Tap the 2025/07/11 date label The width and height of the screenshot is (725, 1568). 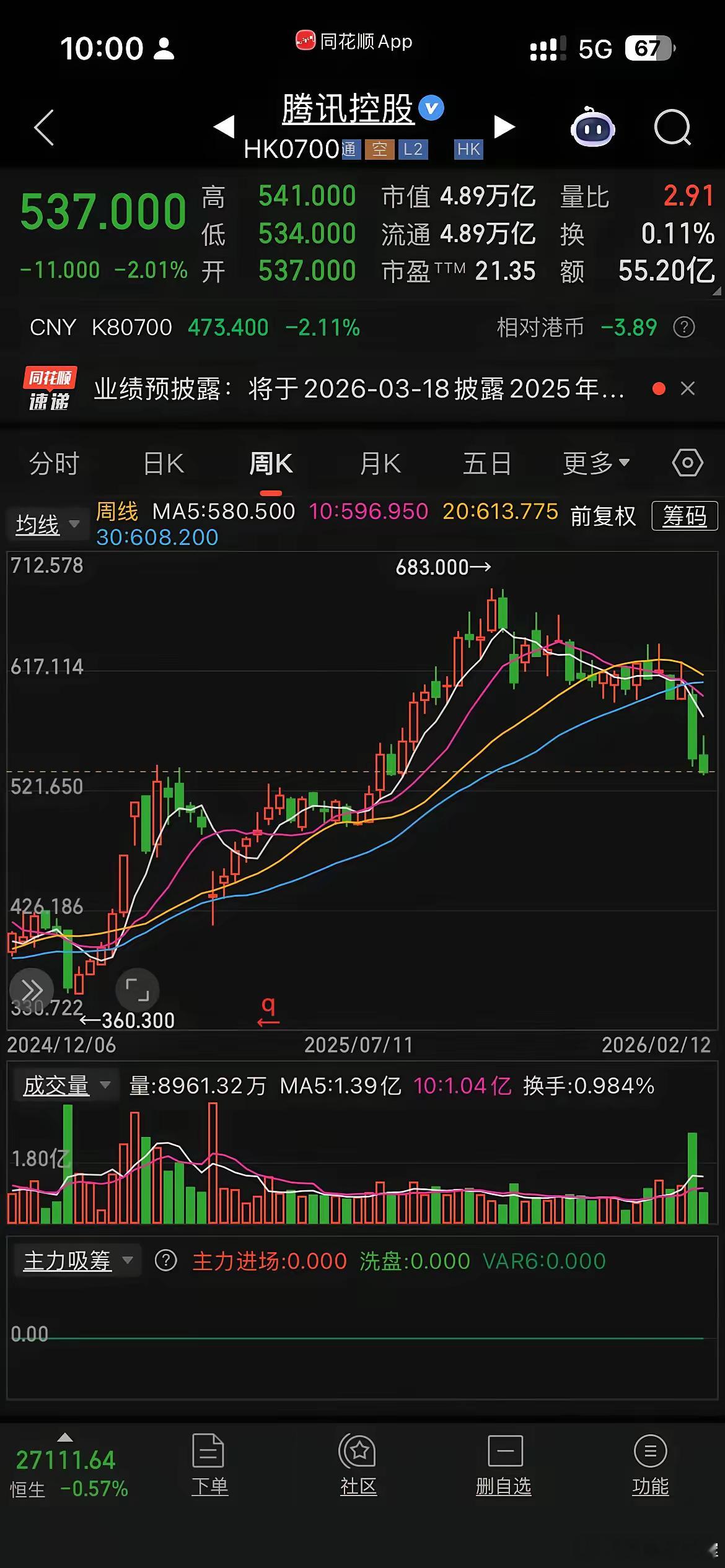click(358, 1045)
